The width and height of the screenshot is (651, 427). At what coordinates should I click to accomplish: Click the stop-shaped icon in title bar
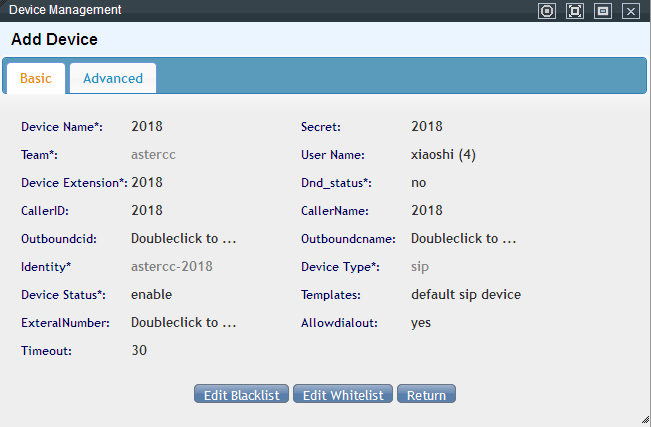(547, 11)
